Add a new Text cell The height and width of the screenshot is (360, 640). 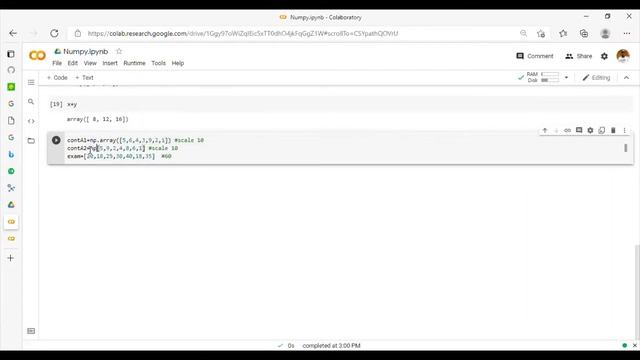[x=84, y=78]
